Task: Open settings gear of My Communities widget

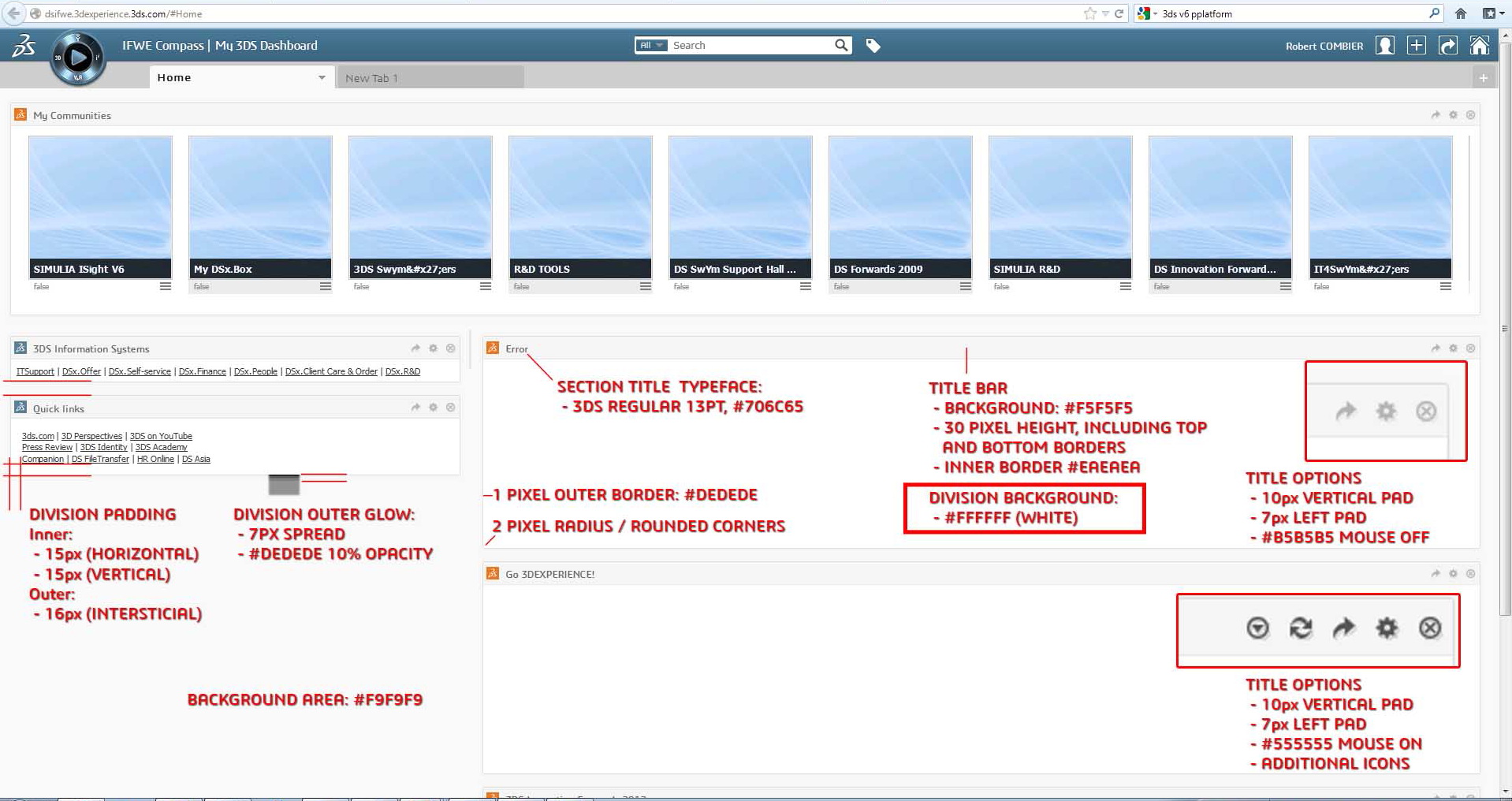Action: [x=1453, y=115]
